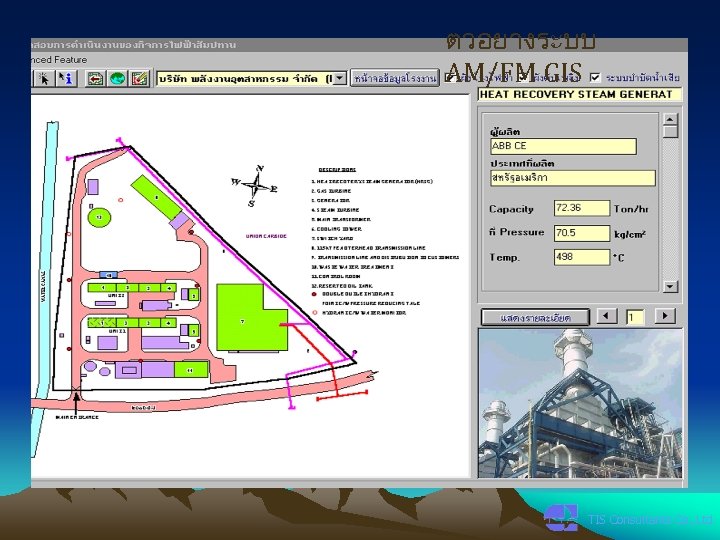Click the red hydrant legend symbol
Image resolution: width=720 pixels, height=540 pixels.
point(314,294)
